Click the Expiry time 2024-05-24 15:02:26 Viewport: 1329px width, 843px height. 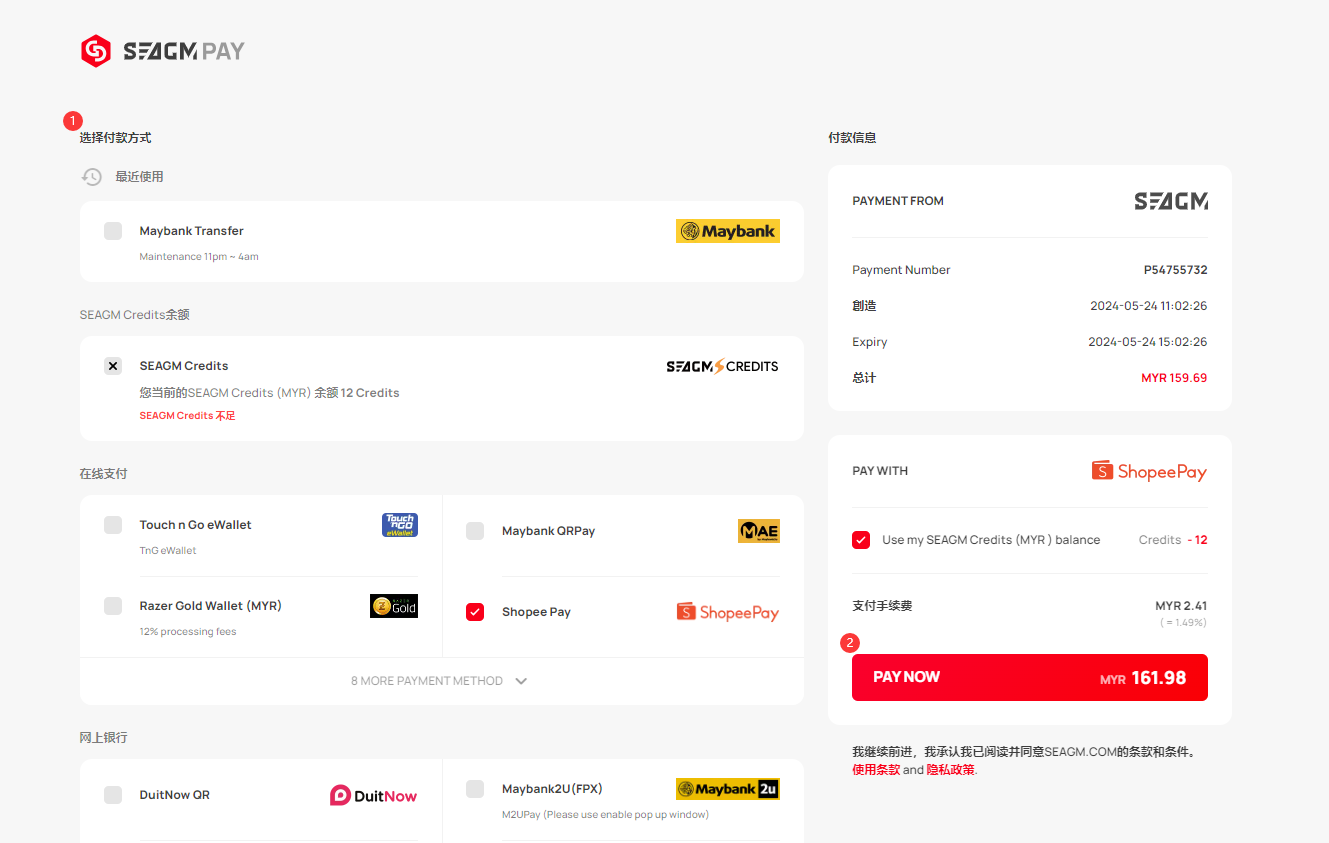pyautogui.click(x=1148, y=342)
